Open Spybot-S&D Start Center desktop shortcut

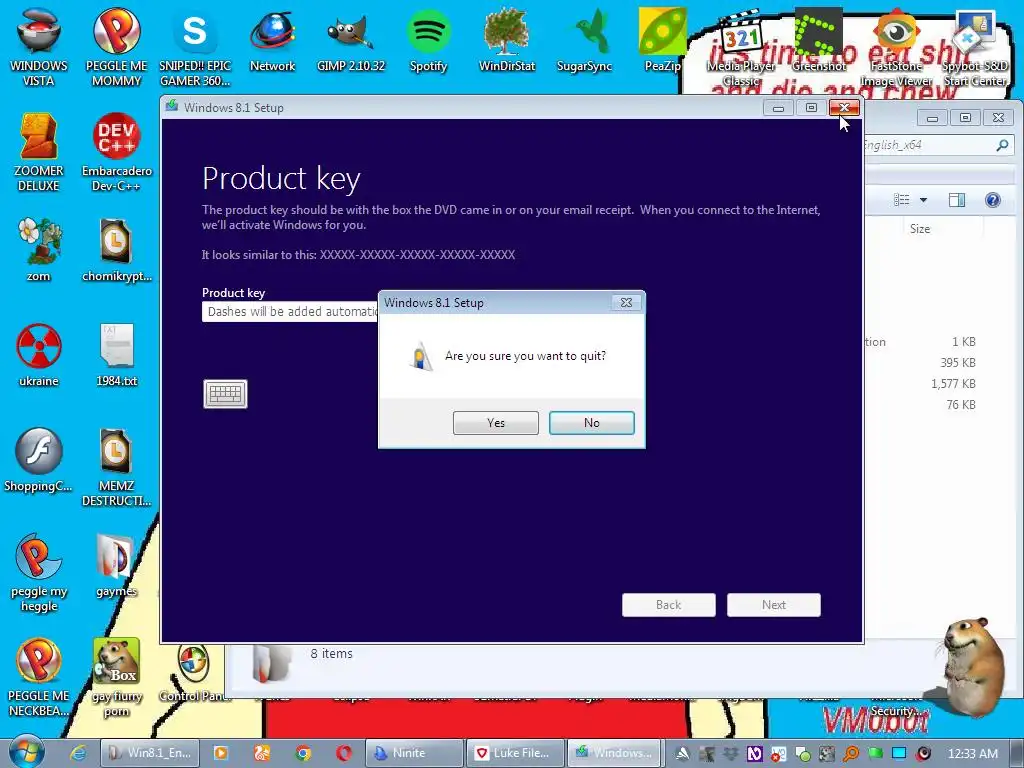tap(975, 46)
